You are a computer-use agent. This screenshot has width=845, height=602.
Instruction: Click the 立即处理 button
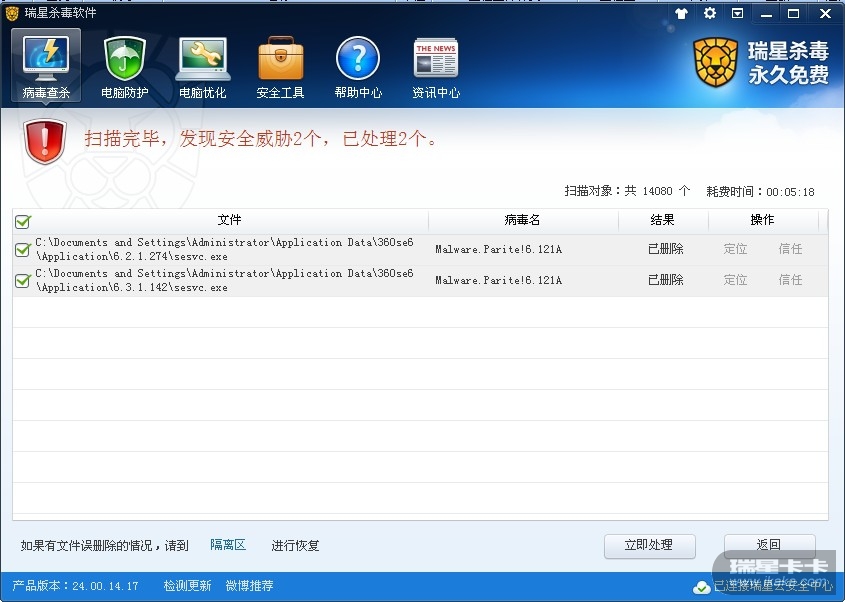click(x=649, y=545)
